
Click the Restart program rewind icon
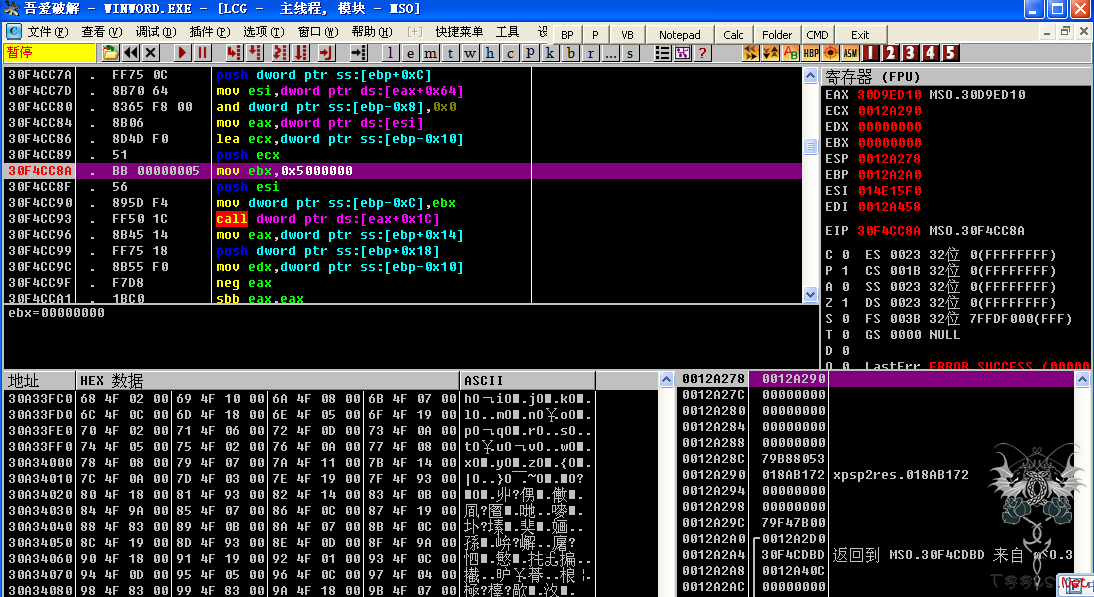point(130,53)
